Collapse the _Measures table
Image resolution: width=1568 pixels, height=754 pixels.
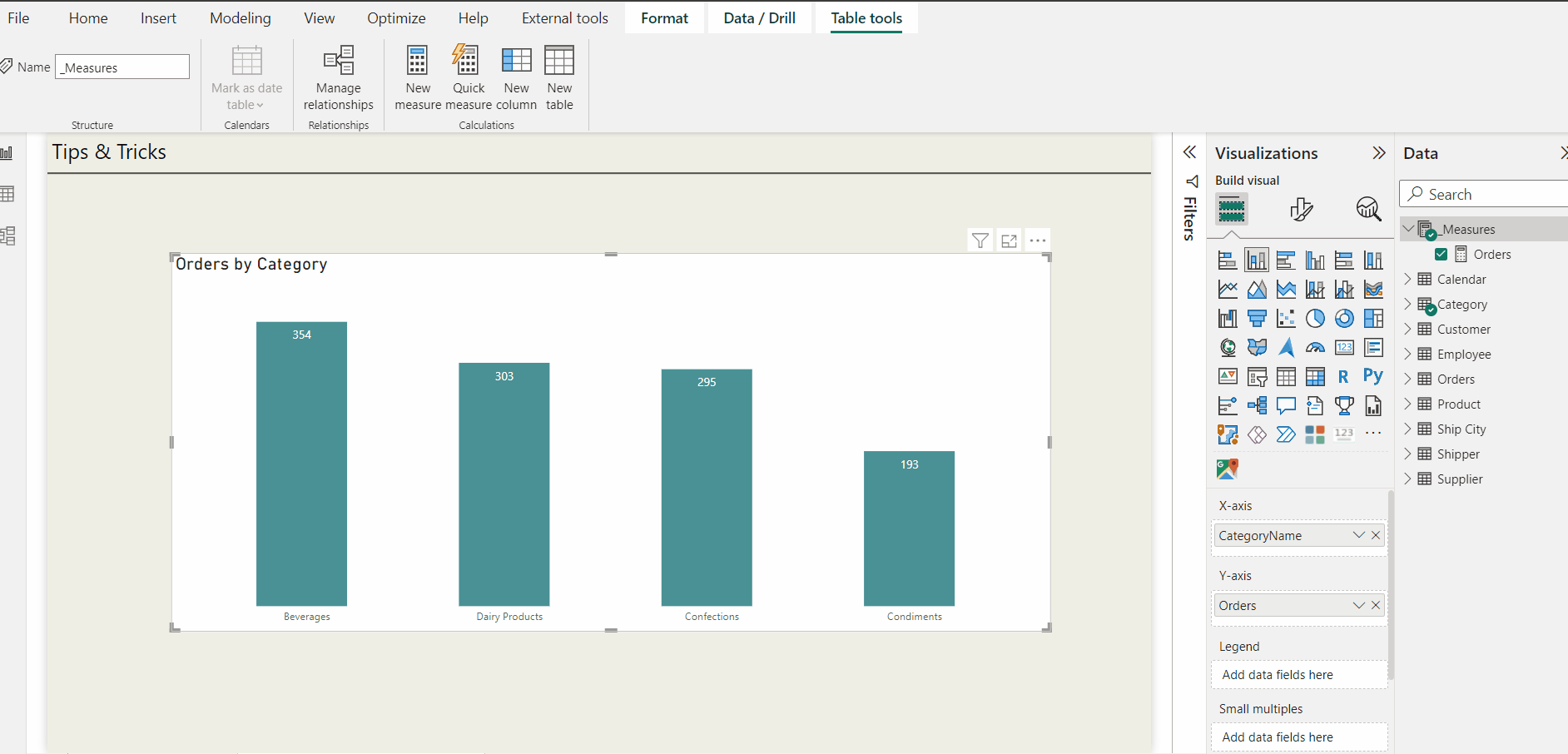point(1408,228)
